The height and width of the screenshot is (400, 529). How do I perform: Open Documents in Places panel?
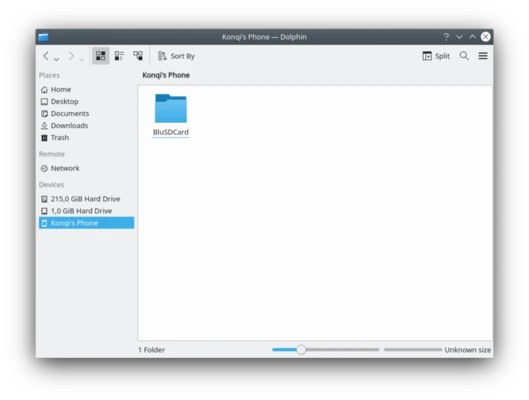point(86,114)
